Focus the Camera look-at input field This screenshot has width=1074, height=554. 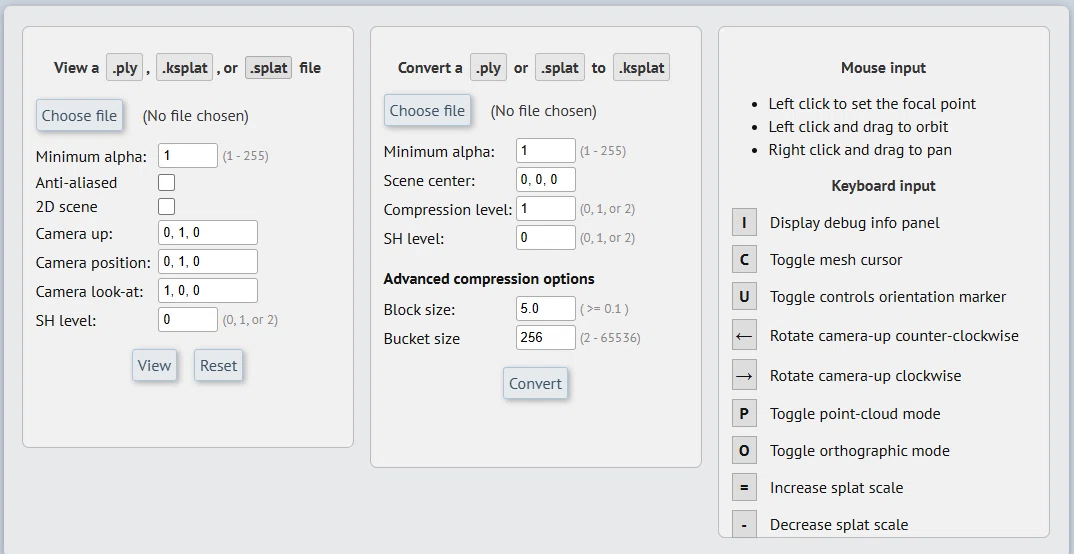point(208,290)
